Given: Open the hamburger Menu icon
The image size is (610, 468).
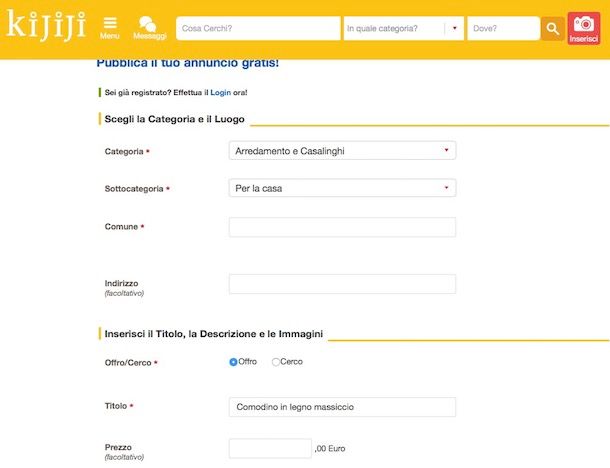Looking at the screenshot, I should (110, 28).
